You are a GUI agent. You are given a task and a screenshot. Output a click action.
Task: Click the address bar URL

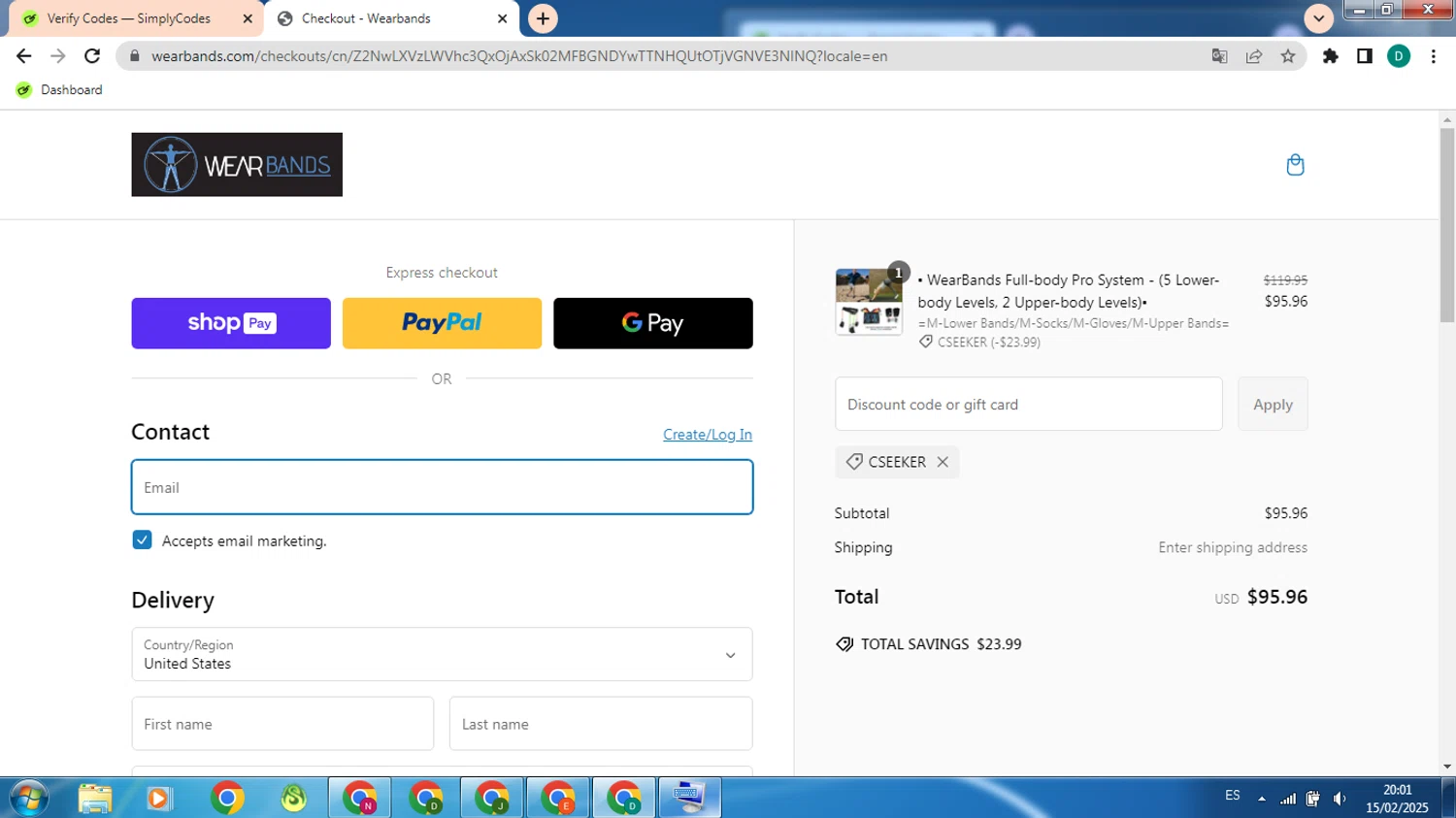pyautogui.click(x=519, y=56)
